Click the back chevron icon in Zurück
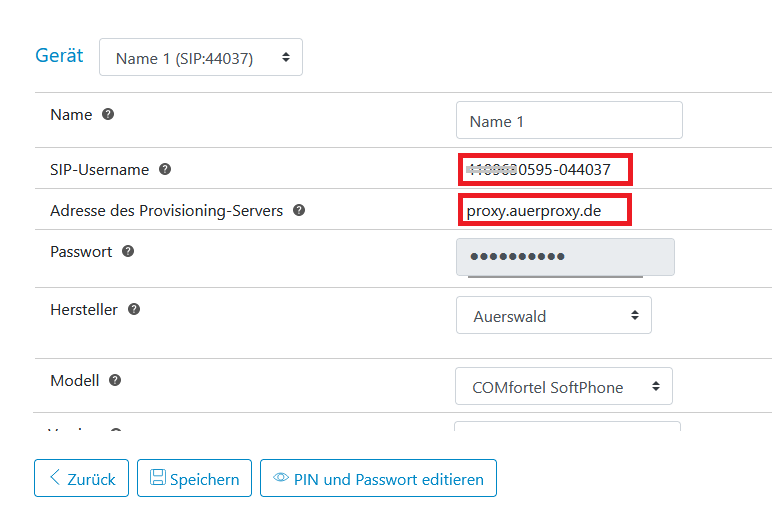 pyautogui.click(x=55, y=477)
